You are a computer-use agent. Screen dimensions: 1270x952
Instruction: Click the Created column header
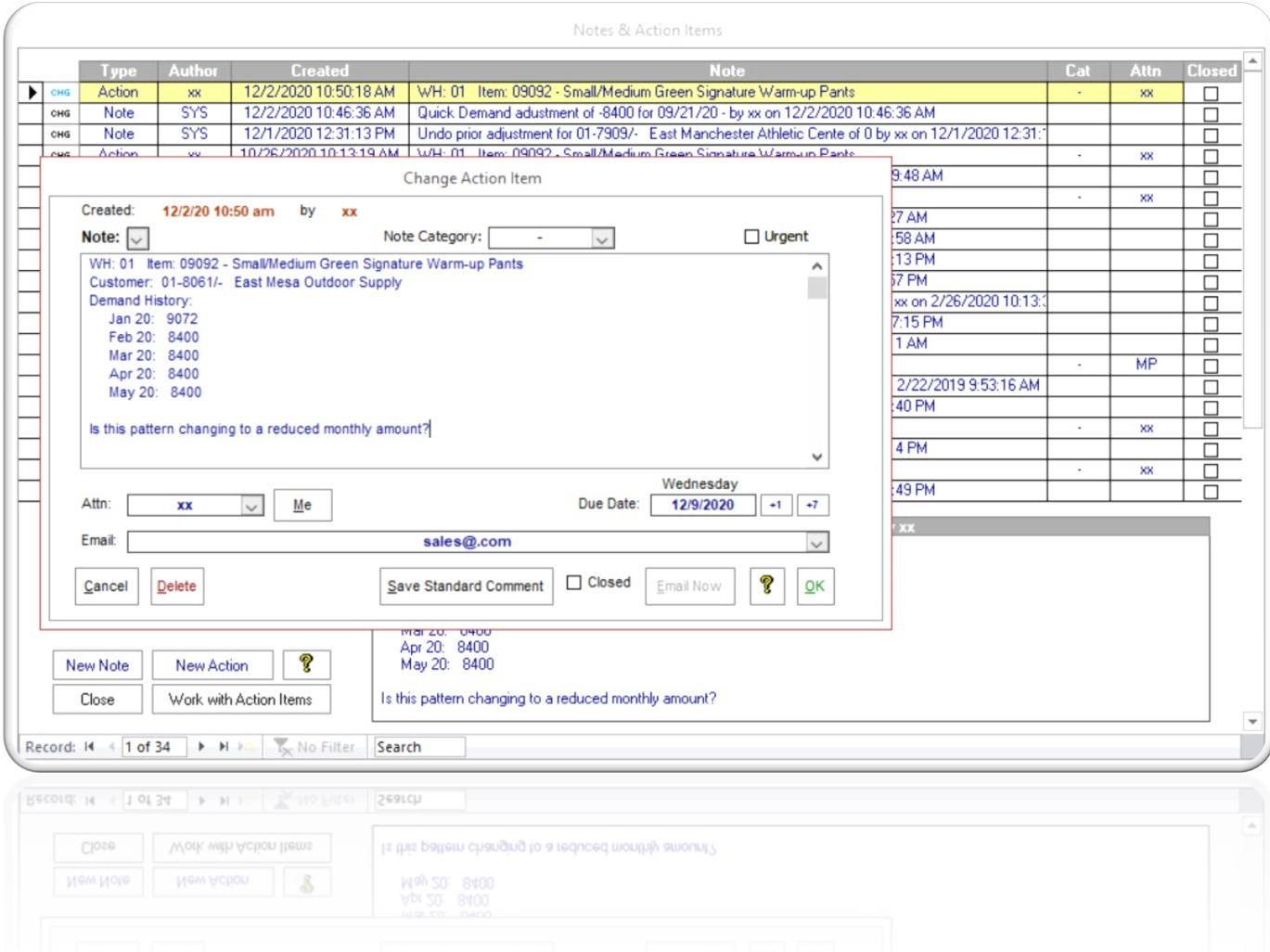(319, 71)
